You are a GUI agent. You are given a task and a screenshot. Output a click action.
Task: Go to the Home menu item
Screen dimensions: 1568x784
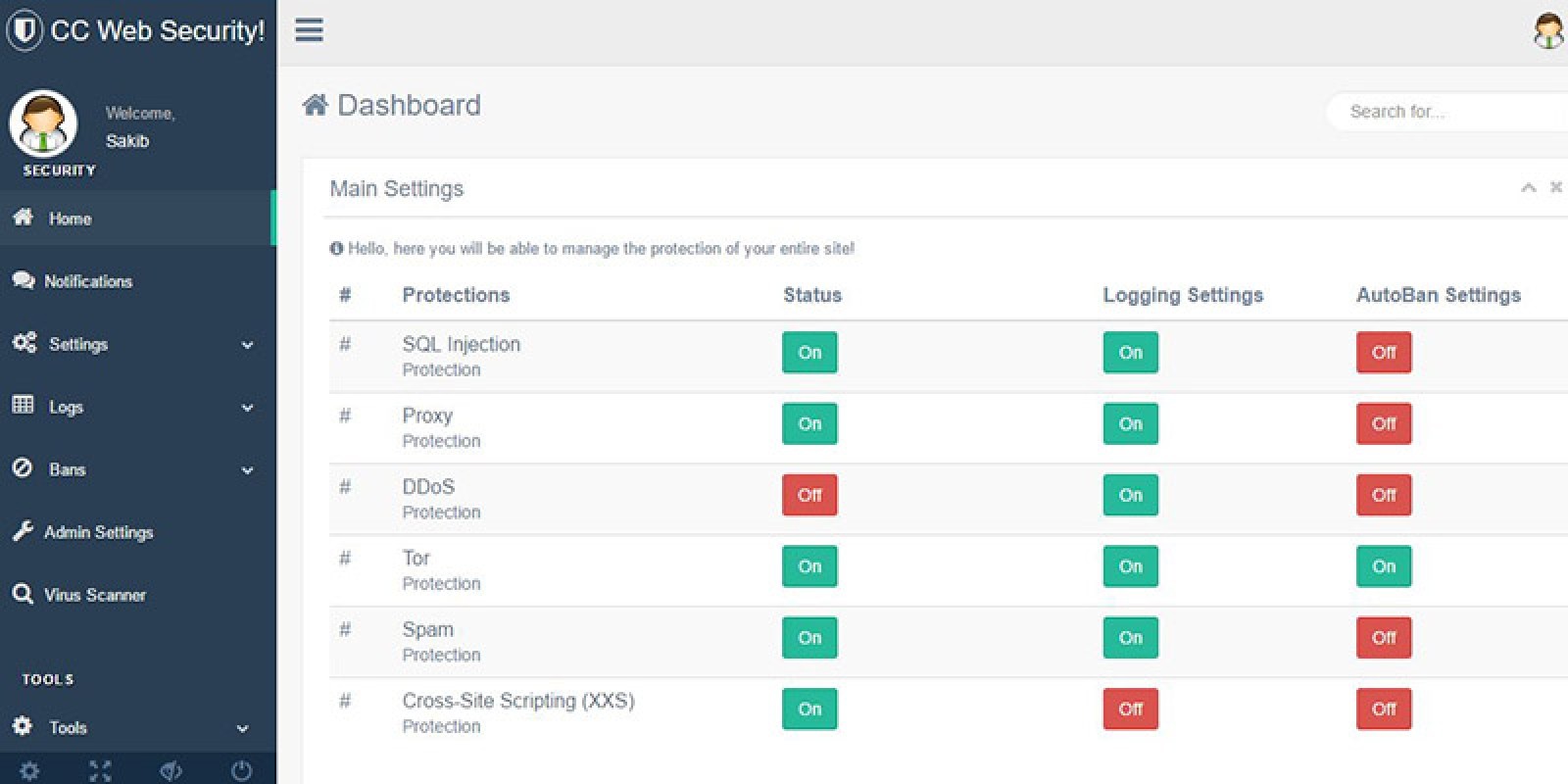[70, 219]
